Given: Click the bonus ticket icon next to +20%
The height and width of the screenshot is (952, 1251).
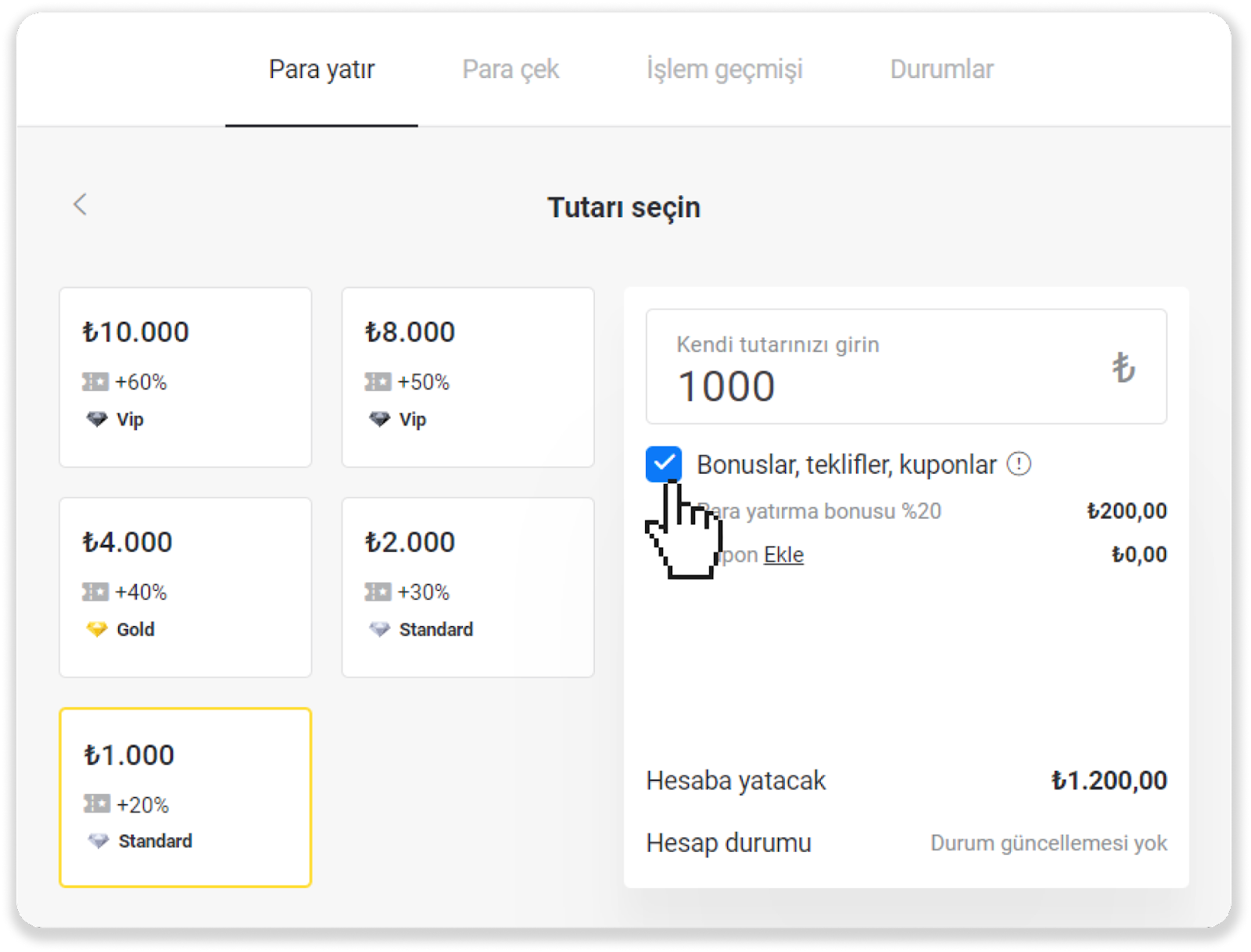Looking at the screenshot, I should tap(97, 804).
